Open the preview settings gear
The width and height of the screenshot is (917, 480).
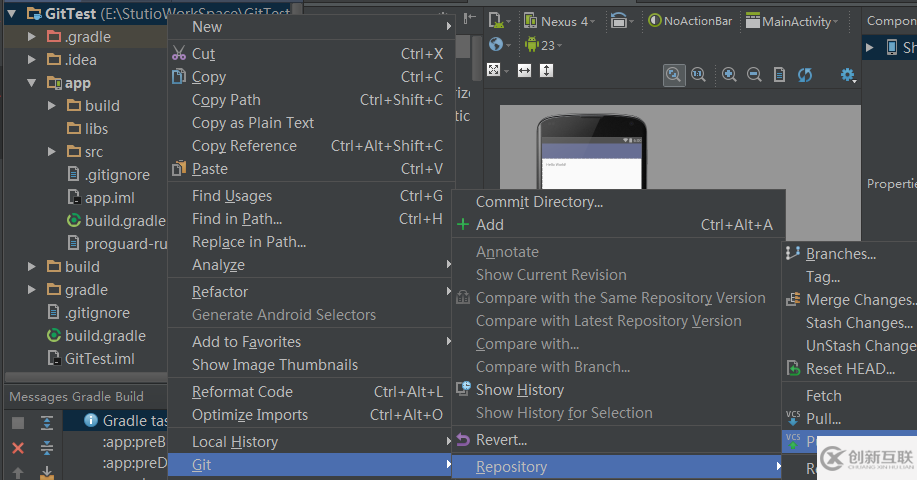(848, 74)
